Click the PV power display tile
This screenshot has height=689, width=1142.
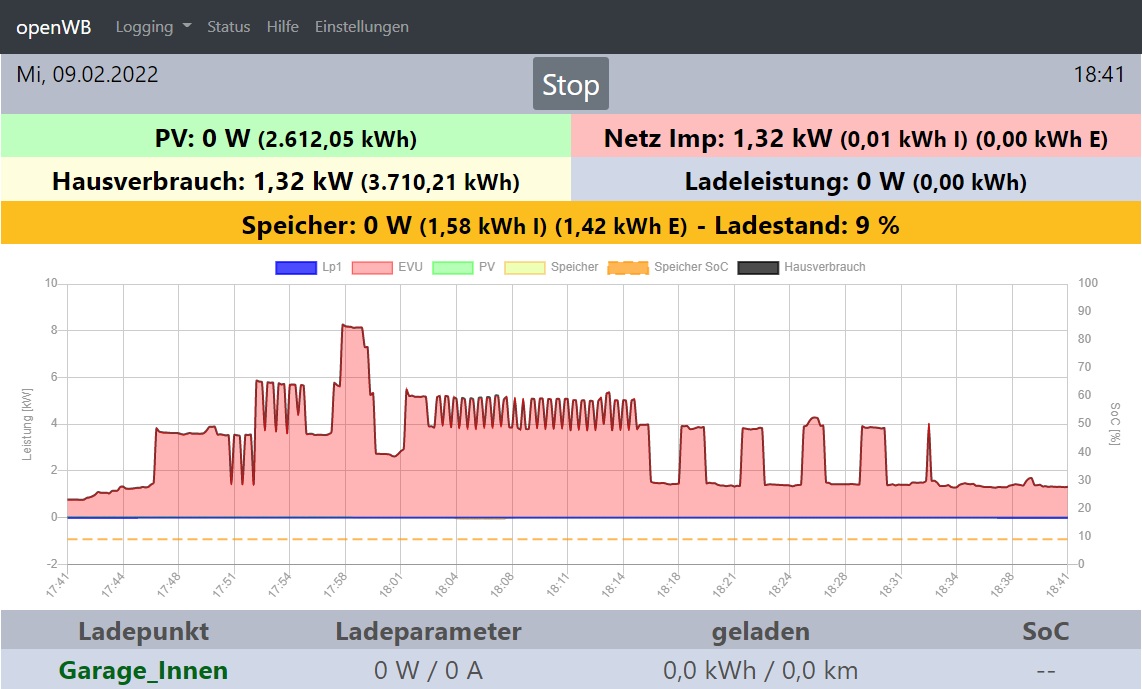tap(286, 138)
